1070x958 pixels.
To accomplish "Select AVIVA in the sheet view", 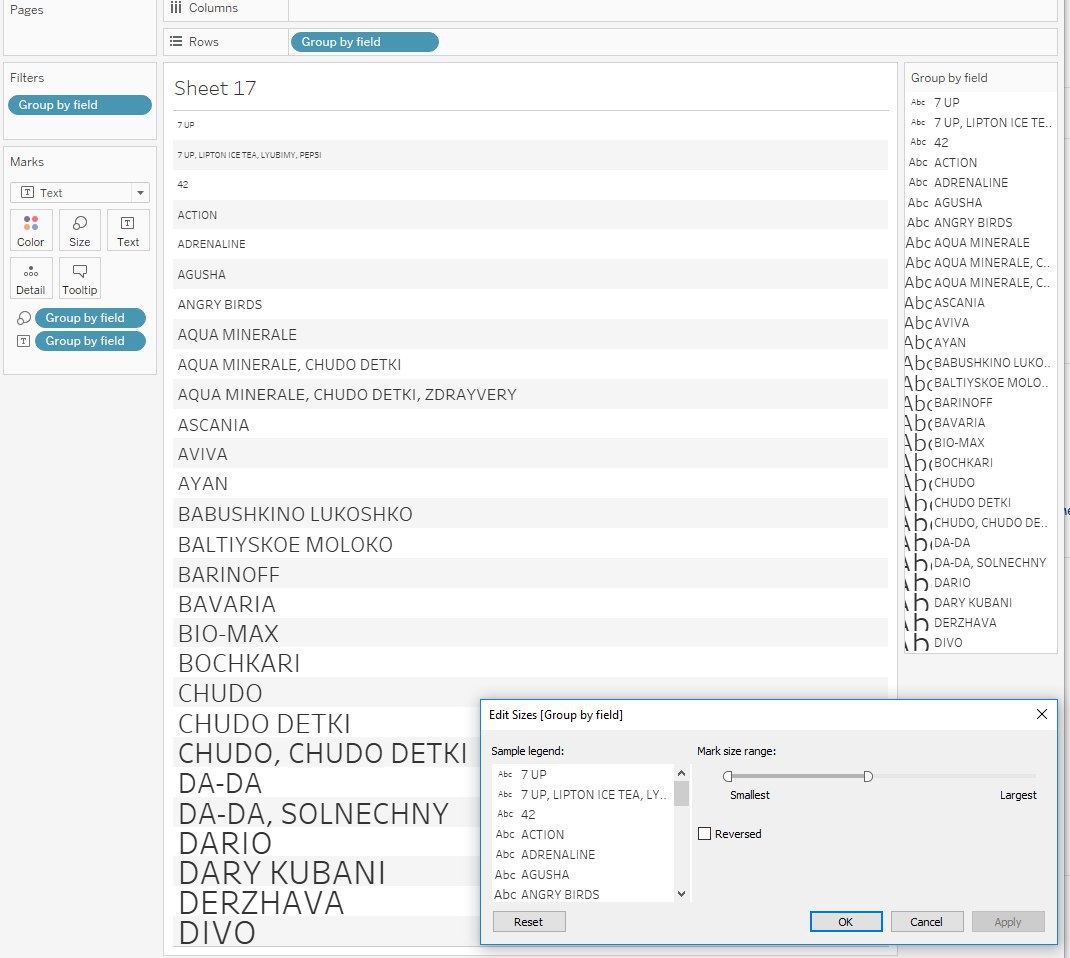I will click(x=203, y=454).
